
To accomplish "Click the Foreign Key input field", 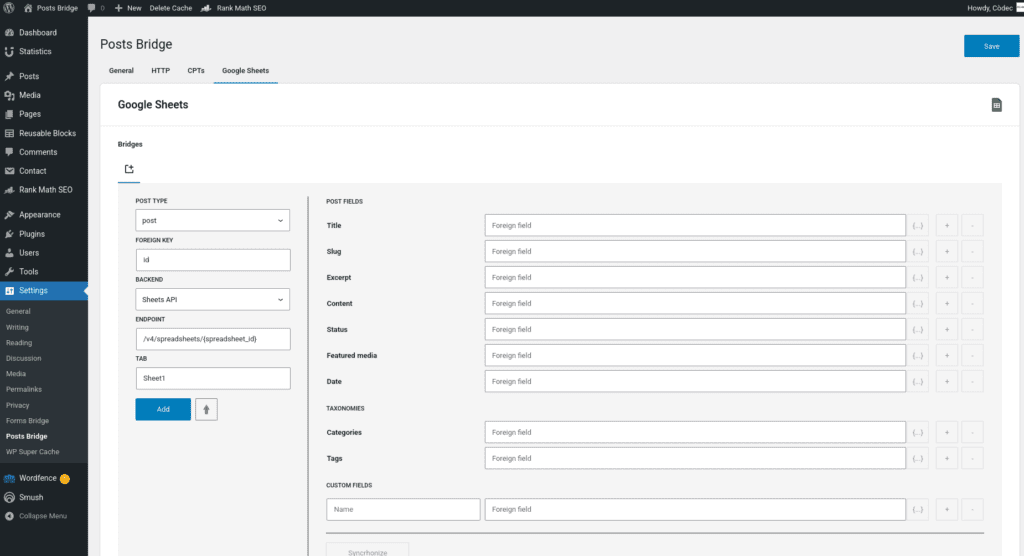I will [213, 260].
